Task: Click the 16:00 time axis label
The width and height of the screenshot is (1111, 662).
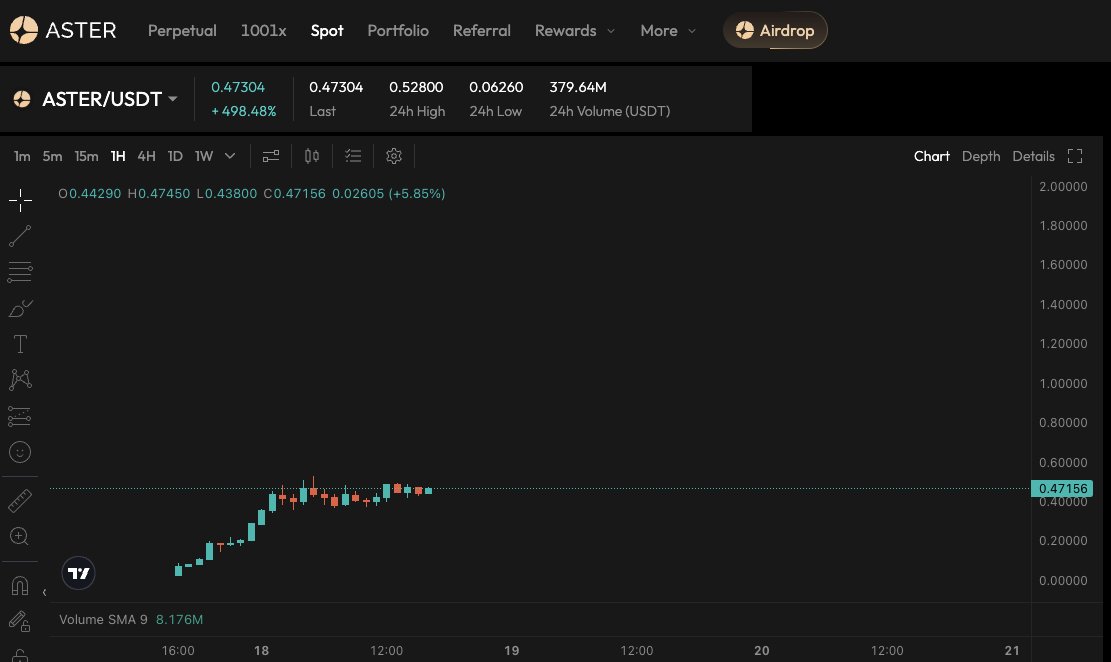Action: 178,651
